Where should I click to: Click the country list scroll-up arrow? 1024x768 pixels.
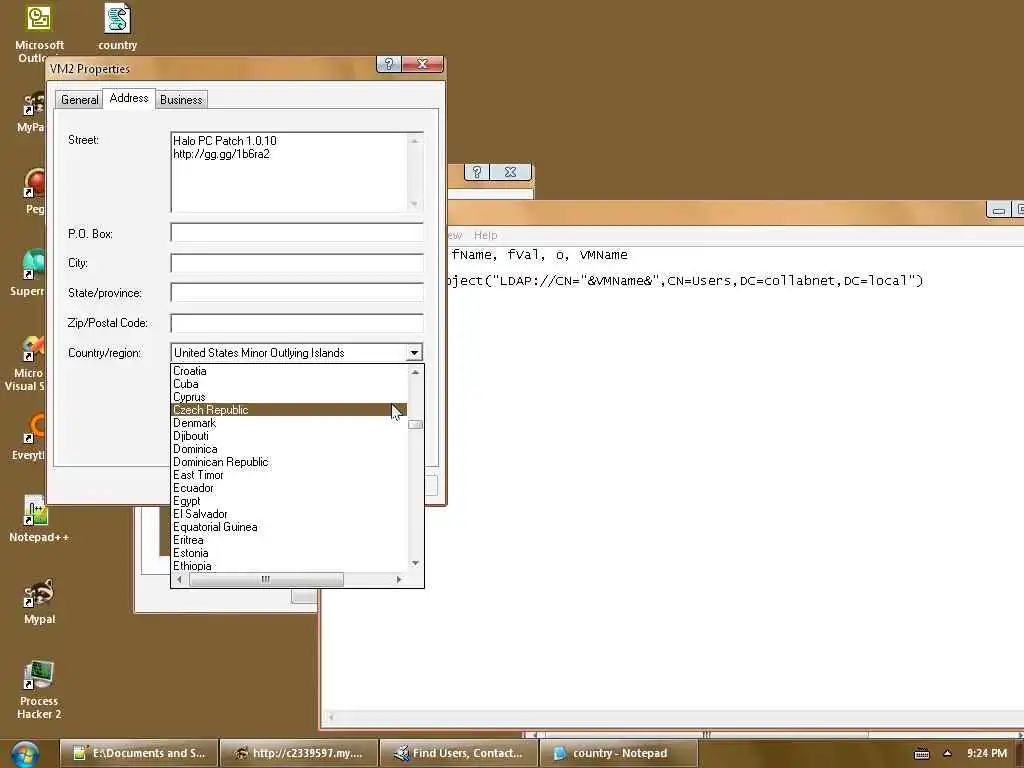point(415,372)
